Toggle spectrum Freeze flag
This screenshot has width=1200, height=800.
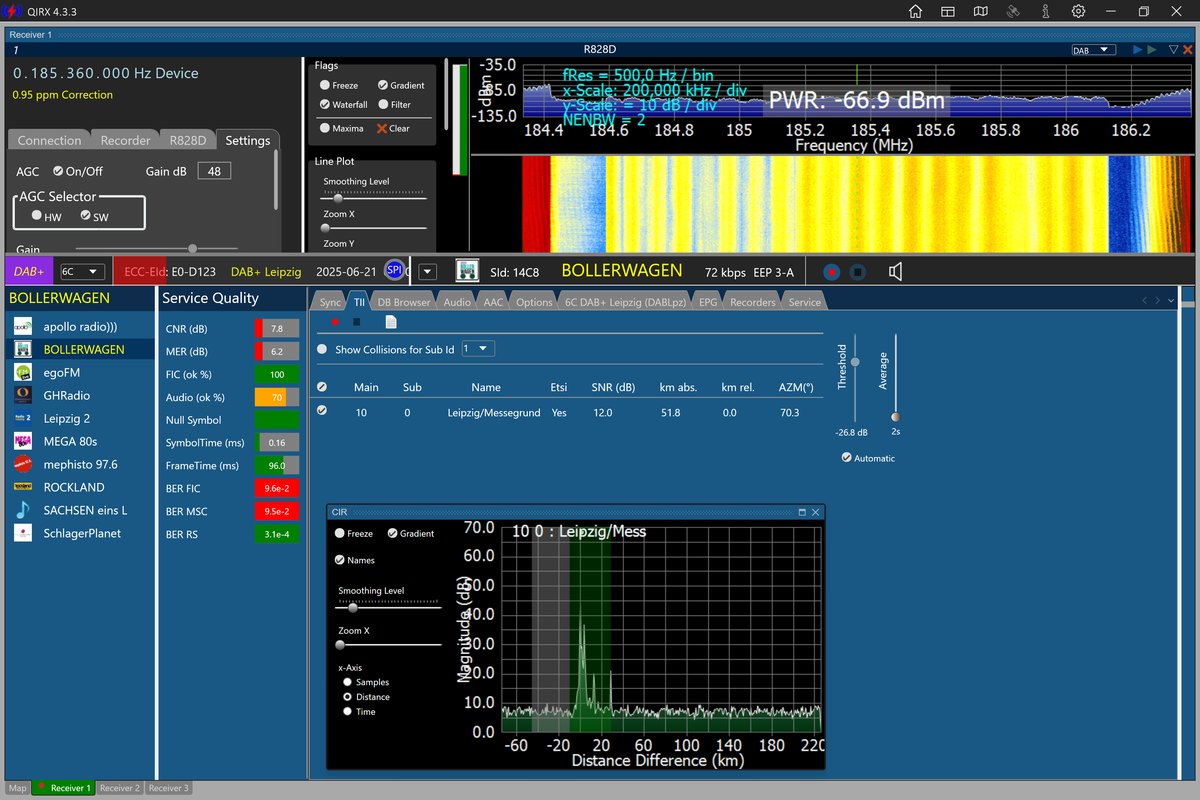coord(325,85)
